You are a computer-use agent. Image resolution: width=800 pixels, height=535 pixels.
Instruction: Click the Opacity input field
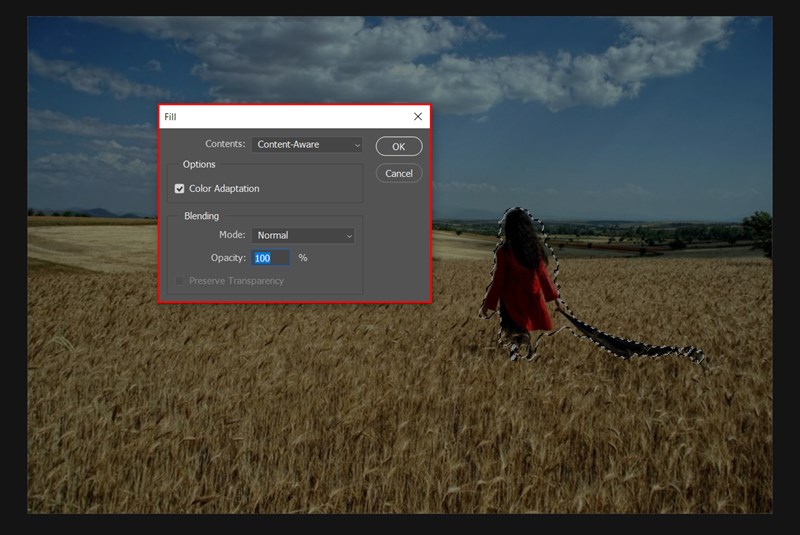[270, 258]
